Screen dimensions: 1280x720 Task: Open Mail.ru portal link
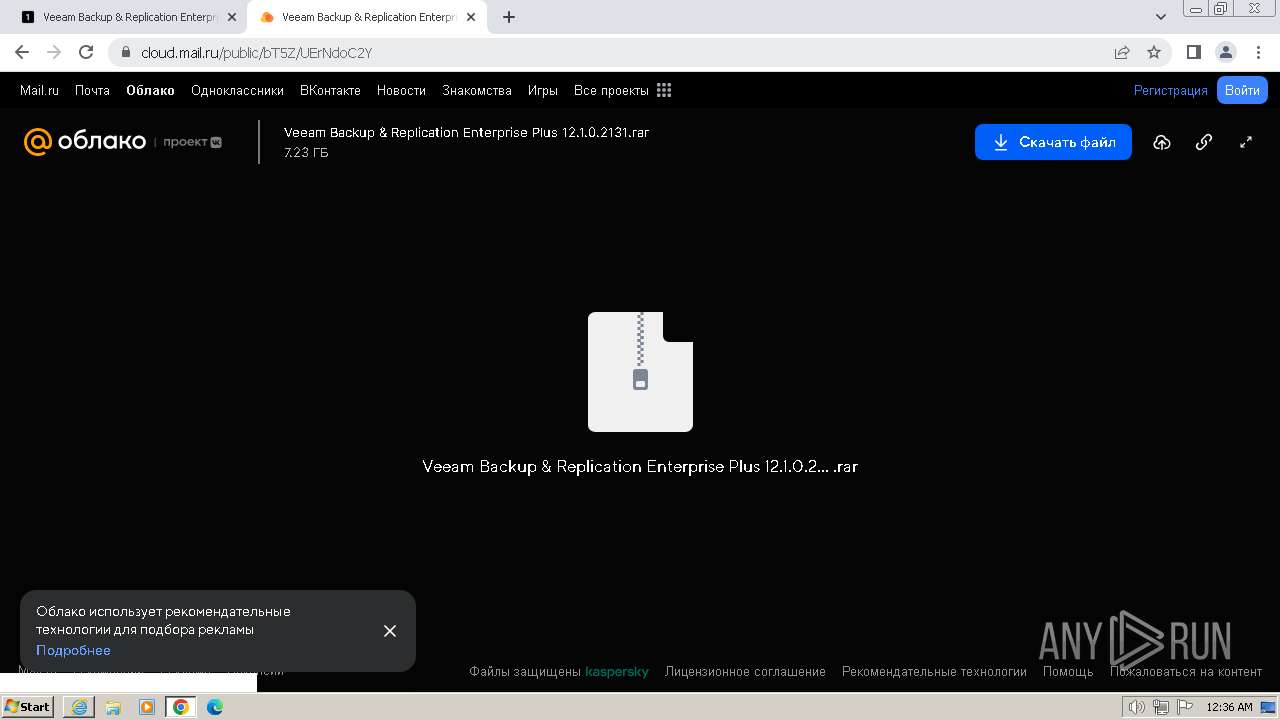(39, 90)
